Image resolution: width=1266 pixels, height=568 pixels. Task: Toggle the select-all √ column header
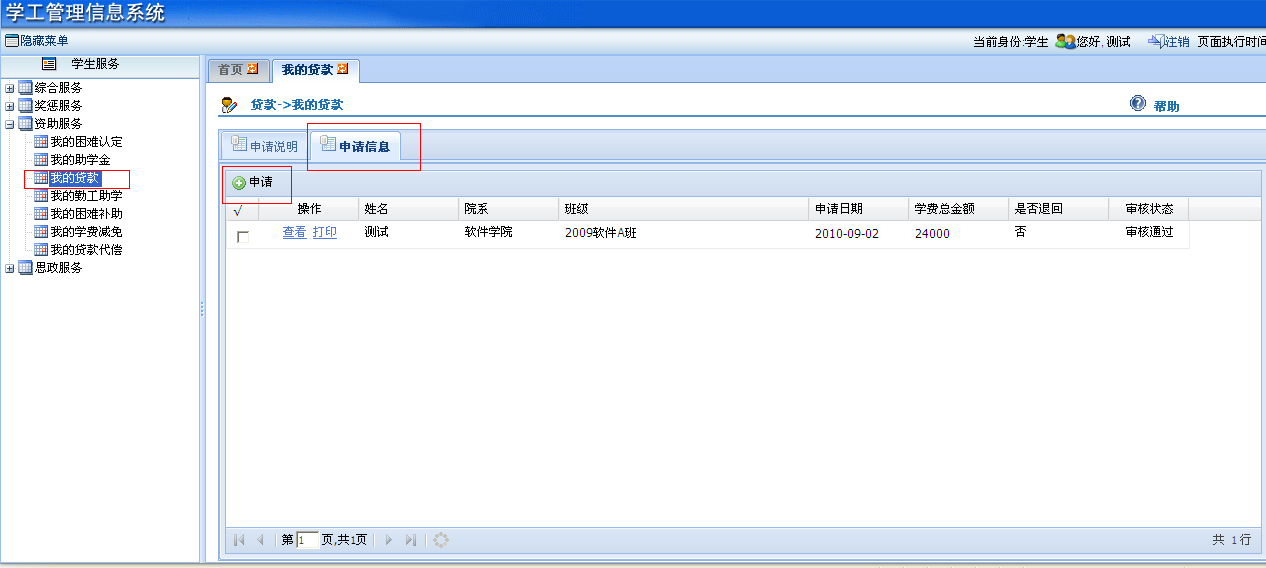click(238, 210)
